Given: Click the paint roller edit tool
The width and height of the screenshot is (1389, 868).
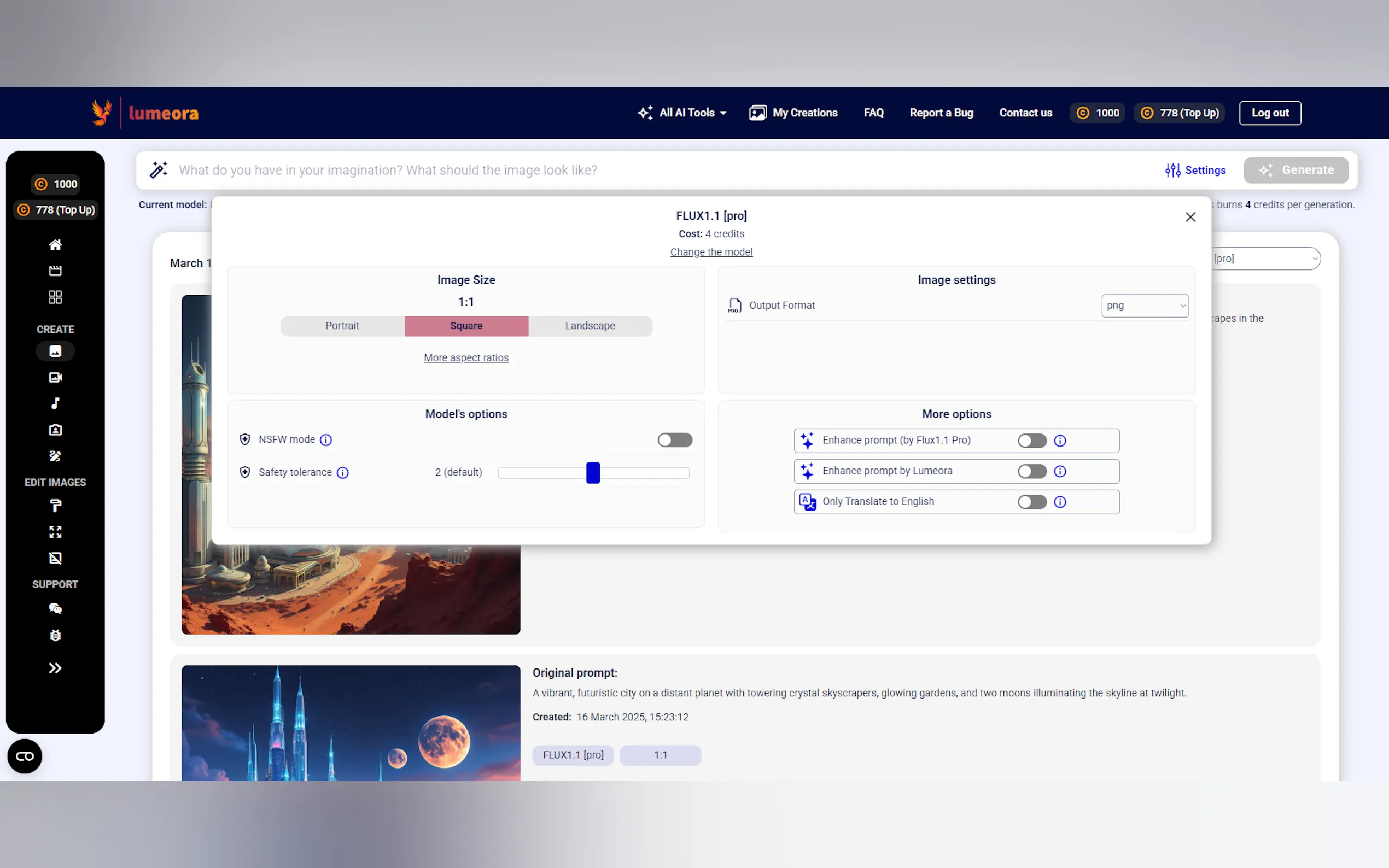Looking at the screenshot, I should click(x=55, y=506).
